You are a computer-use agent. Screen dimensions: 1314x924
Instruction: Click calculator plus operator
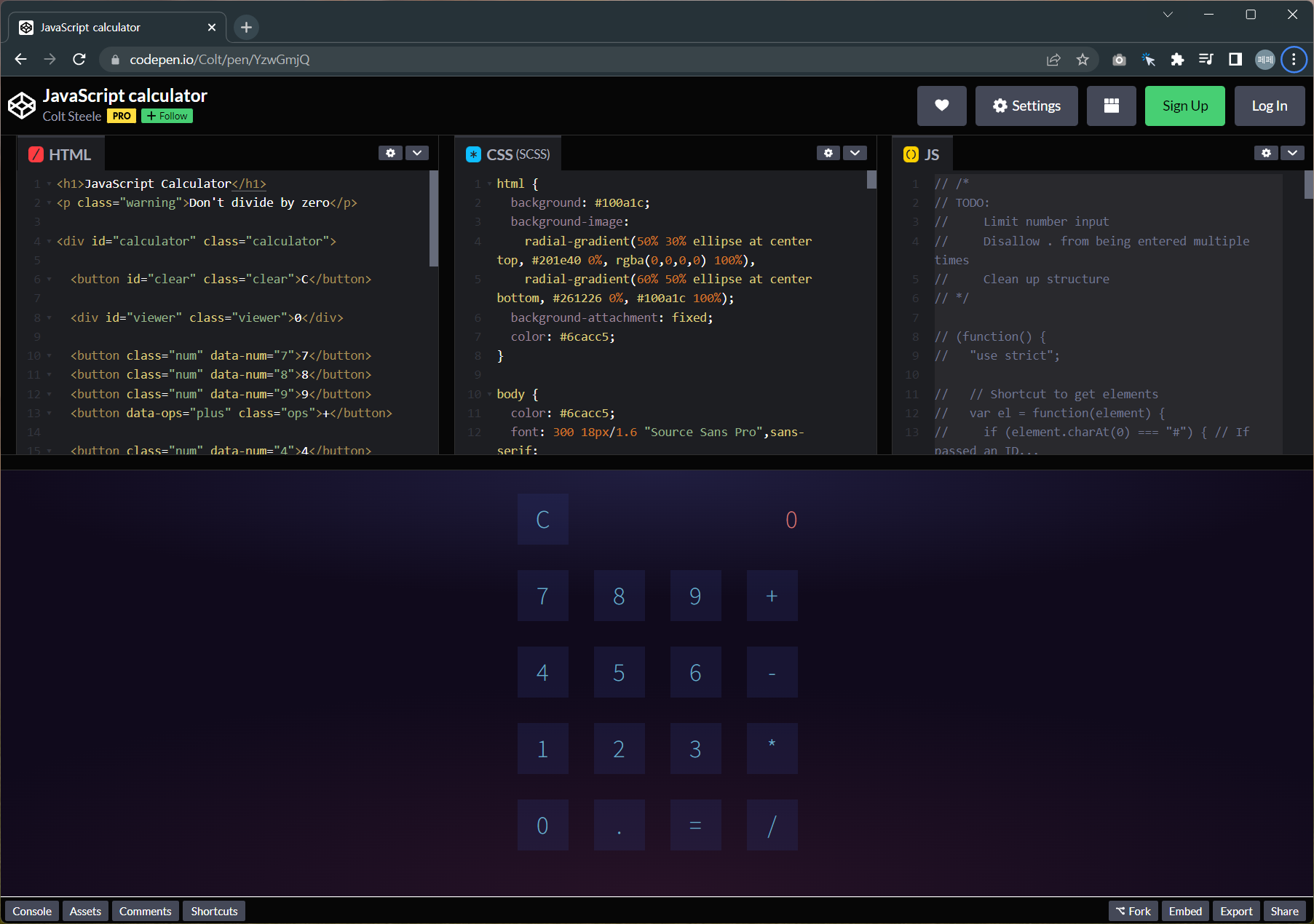772,596
